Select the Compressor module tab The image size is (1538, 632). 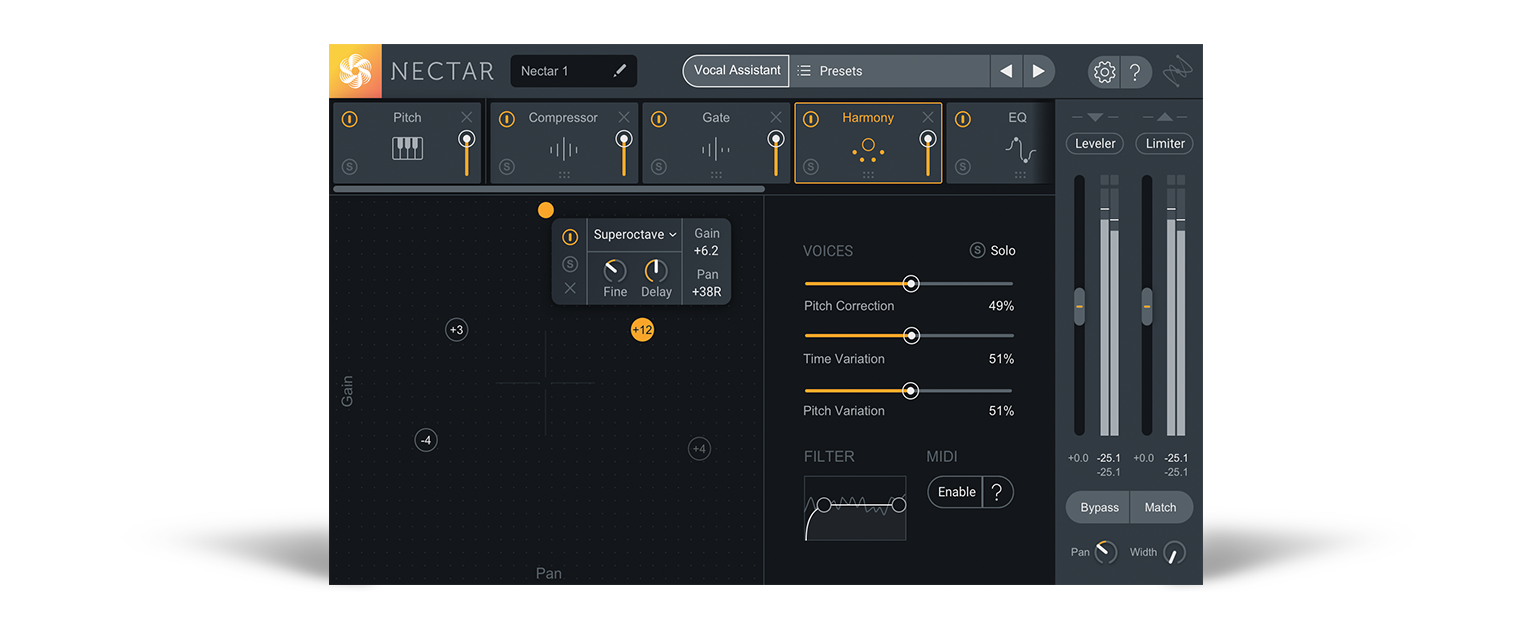click(563, 118)
